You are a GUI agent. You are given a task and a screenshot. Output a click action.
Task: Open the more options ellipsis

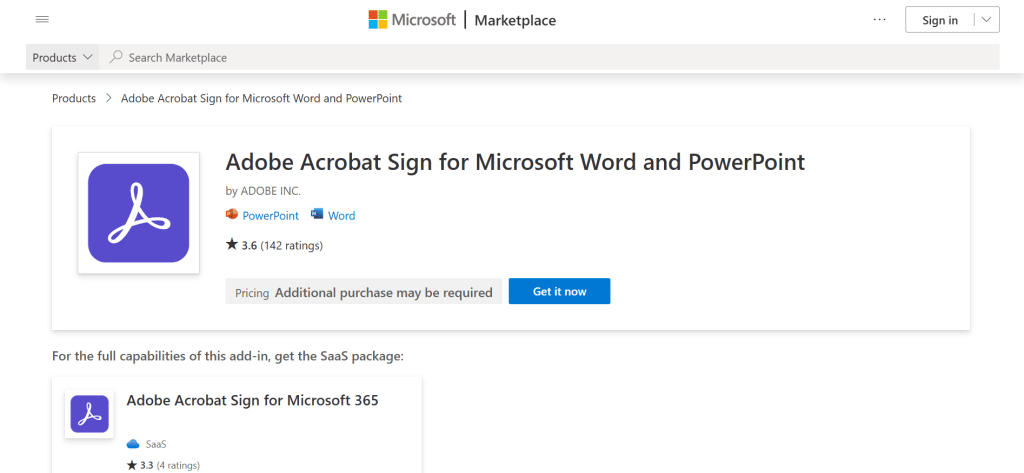coord(880,20)
